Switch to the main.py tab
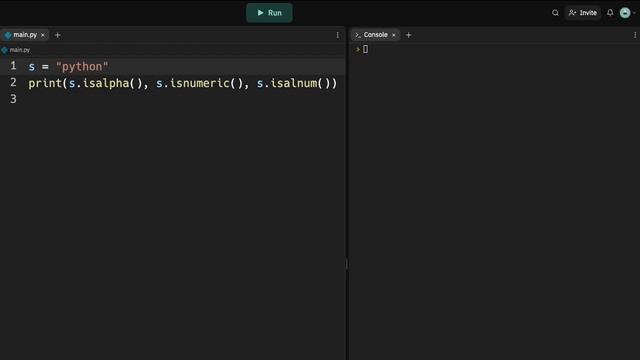The image size is (640, 360). pos(24,35)
